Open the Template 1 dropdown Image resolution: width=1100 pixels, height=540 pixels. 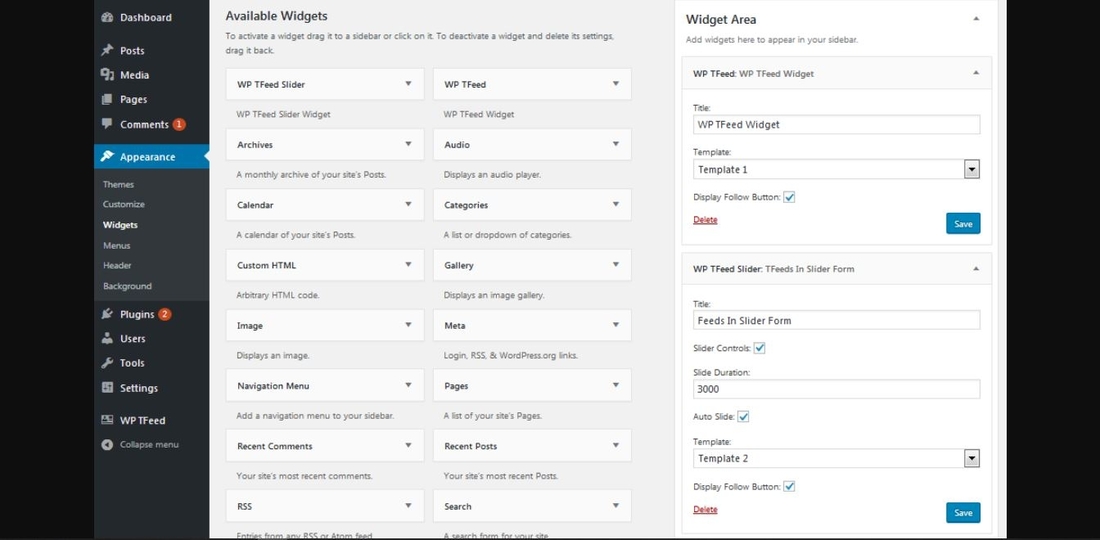click(x=971, y=170)
